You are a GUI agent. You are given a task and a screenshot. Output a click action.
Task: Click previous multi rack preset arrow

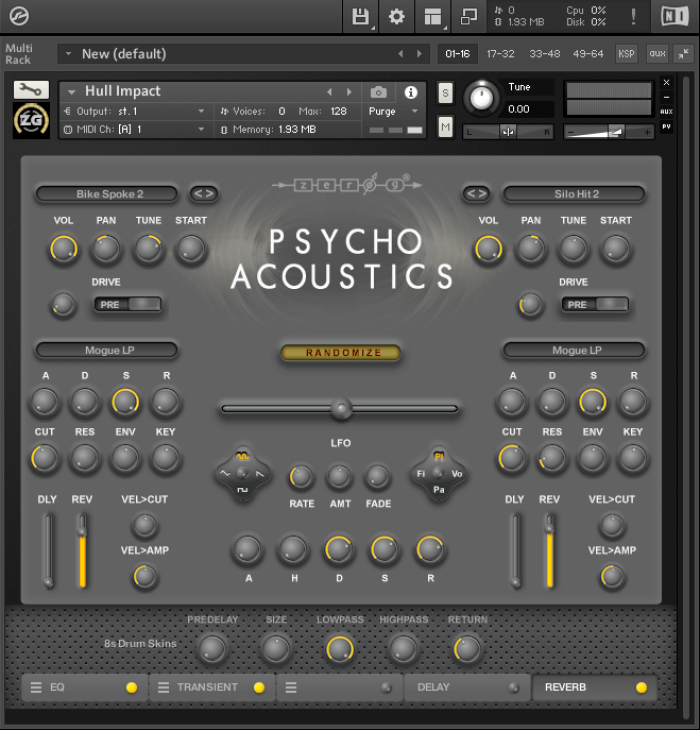(x=400, y=54)
